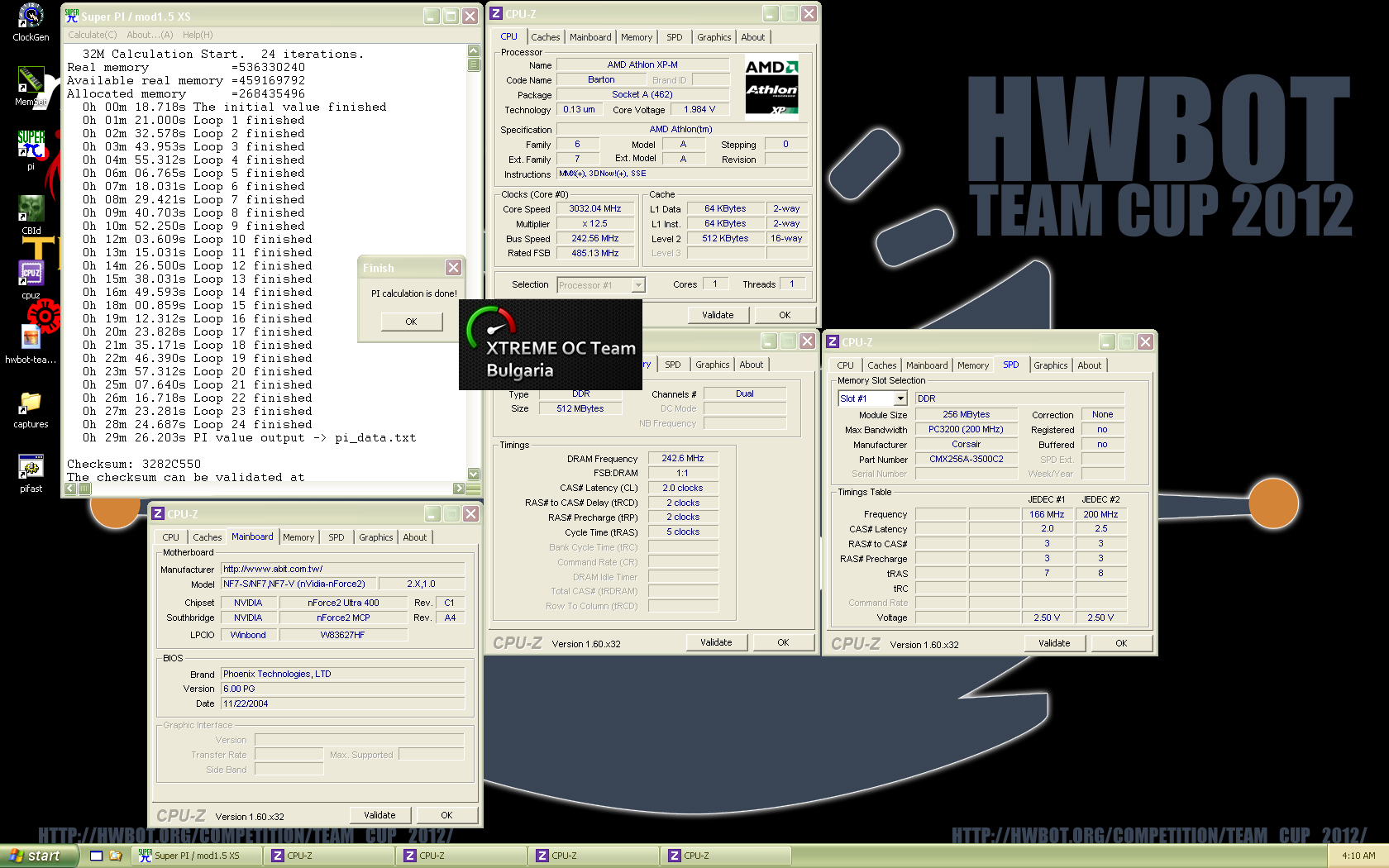Open Memory tab in top CPU-Z window
This screenshot has height=868, width=1389.
(x=637, y=37)
